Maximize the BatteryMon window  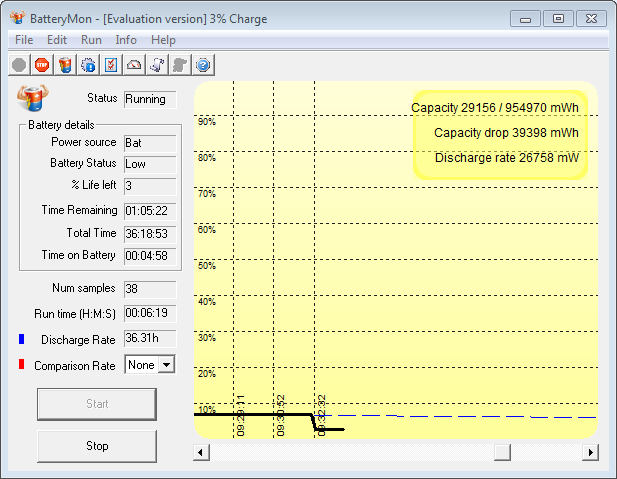(558, 18)
